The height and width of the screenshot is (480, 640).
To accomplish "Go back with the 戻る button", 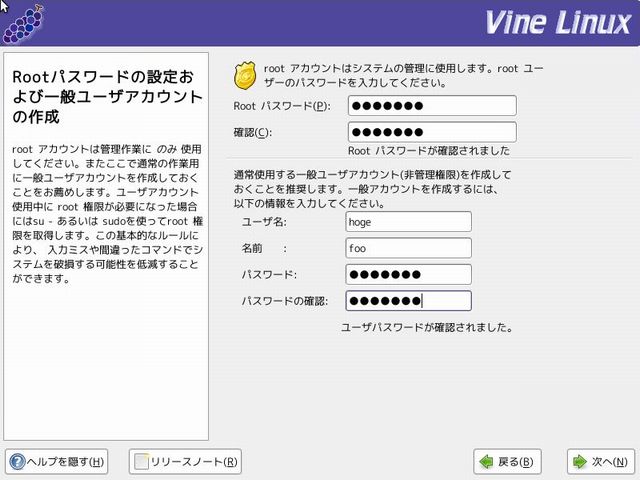I will [507, 462].
